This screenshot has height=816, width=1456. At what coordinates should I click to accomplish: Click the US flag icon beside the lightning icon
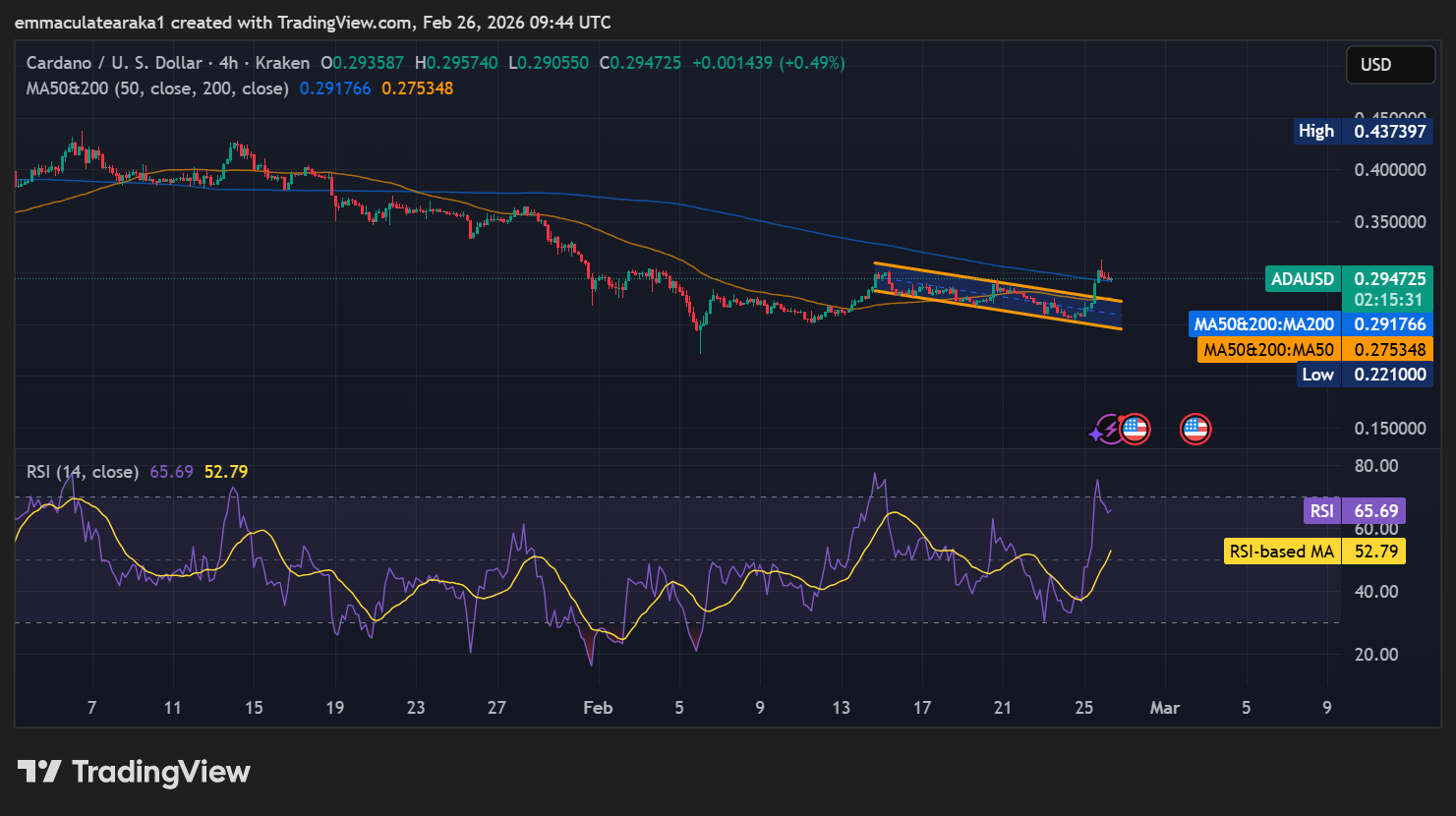pyautogui.click(x=1136, y=429)
